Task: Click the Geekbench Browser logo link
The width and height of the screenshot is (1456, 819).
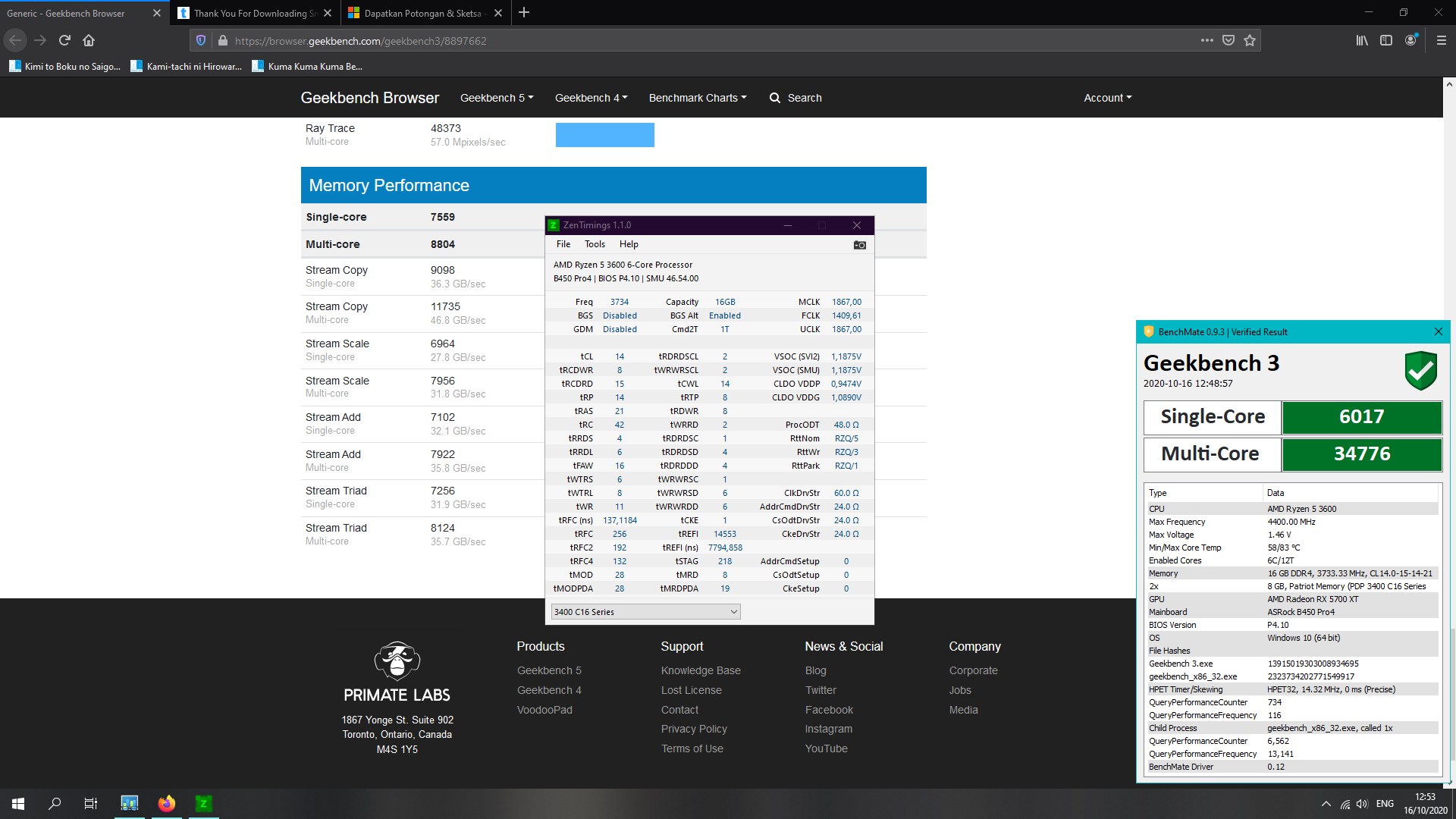Action: [369, 98]
